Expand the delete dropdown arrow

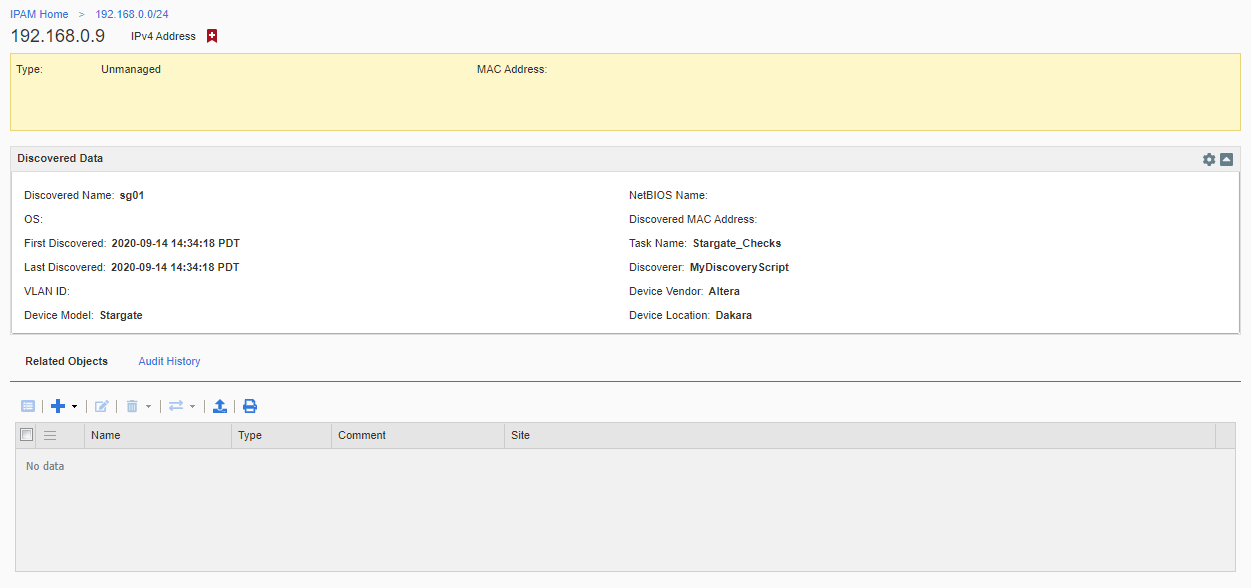coord(148,407)
